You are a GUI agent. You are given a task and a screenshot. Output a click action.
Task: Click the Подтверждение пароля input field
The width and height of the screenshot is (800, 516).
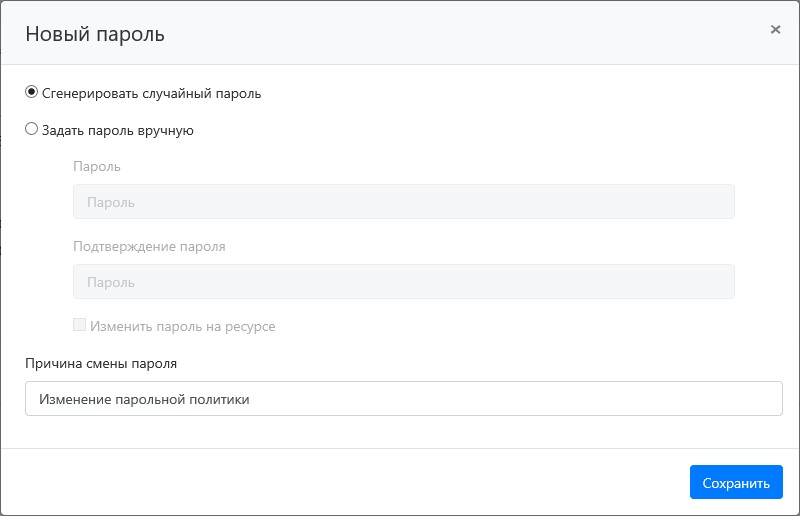(403, 281)
